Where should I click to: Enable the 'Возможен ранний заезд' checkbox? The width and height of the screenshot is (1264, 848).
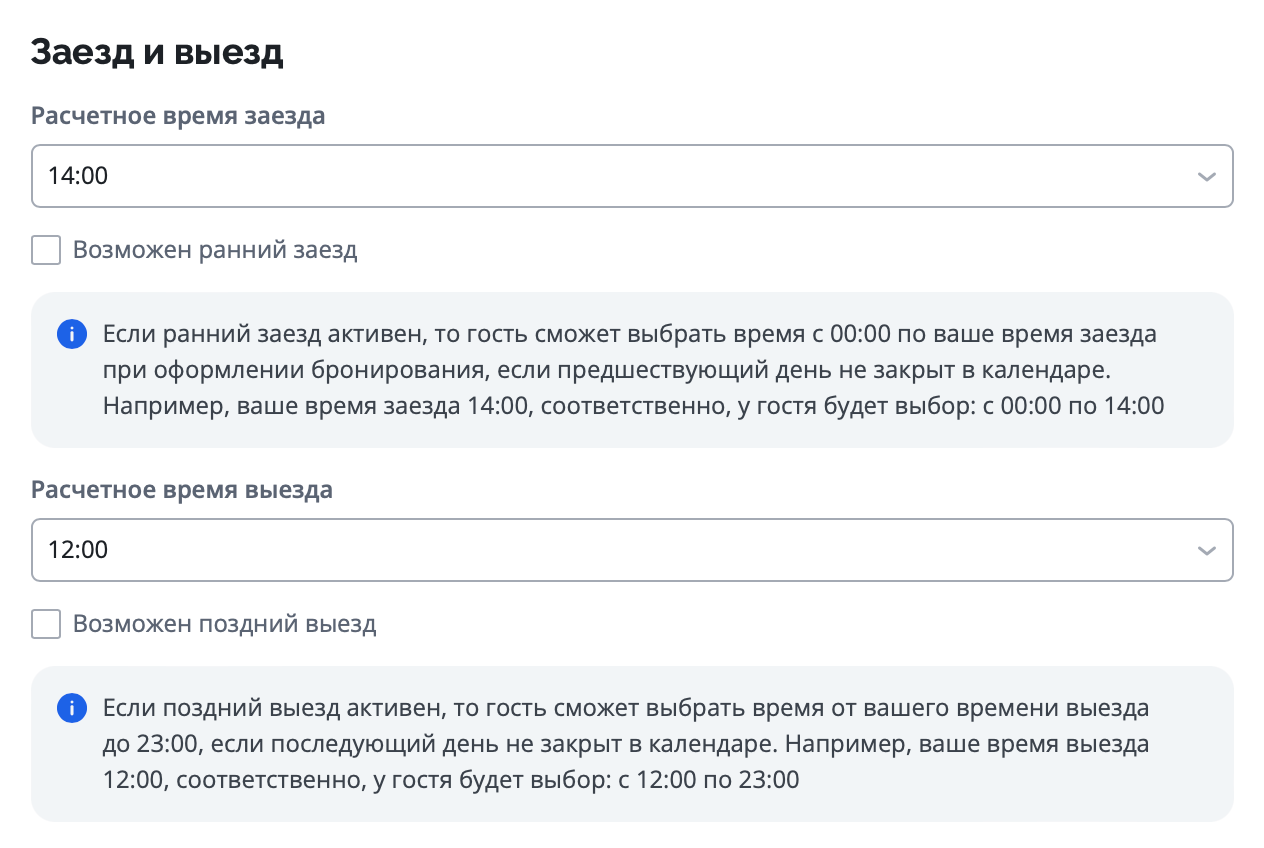(x=46, y=250)
